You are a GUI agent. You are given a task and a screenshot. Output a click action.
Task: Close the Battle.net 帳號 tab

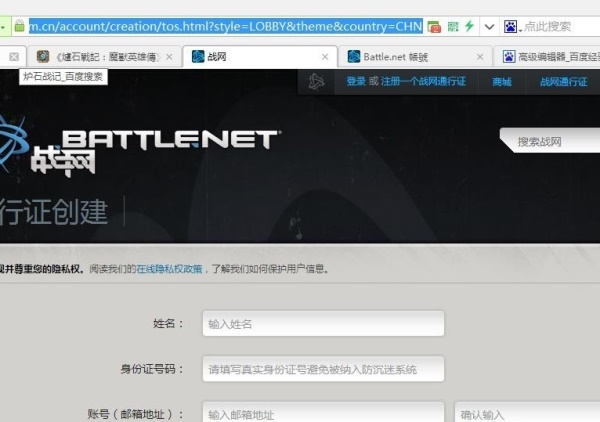(481, 57)
